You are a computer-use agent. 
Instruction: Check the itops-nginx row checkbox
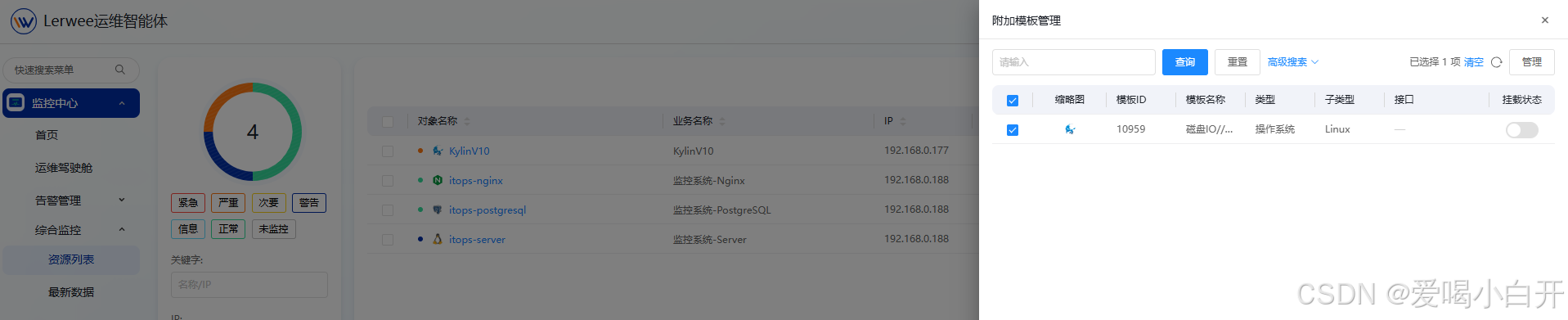click(388, 180)
